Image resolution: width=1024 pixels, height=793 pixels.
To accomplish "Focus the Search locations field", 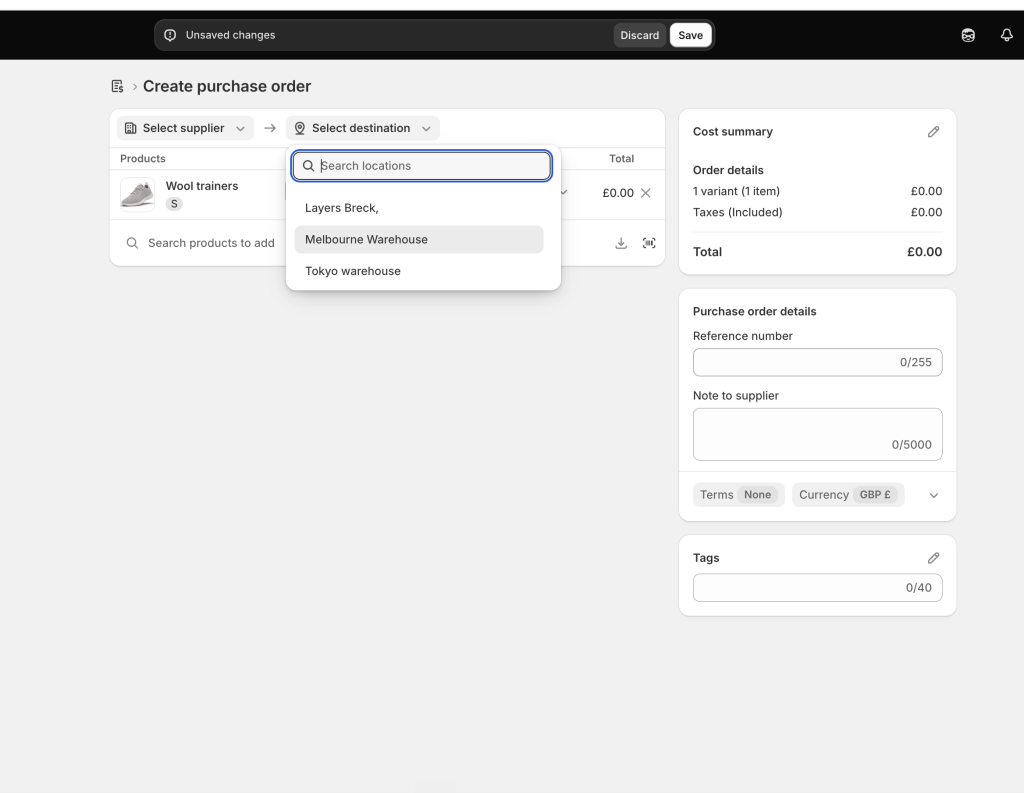I will coord(422,166).
